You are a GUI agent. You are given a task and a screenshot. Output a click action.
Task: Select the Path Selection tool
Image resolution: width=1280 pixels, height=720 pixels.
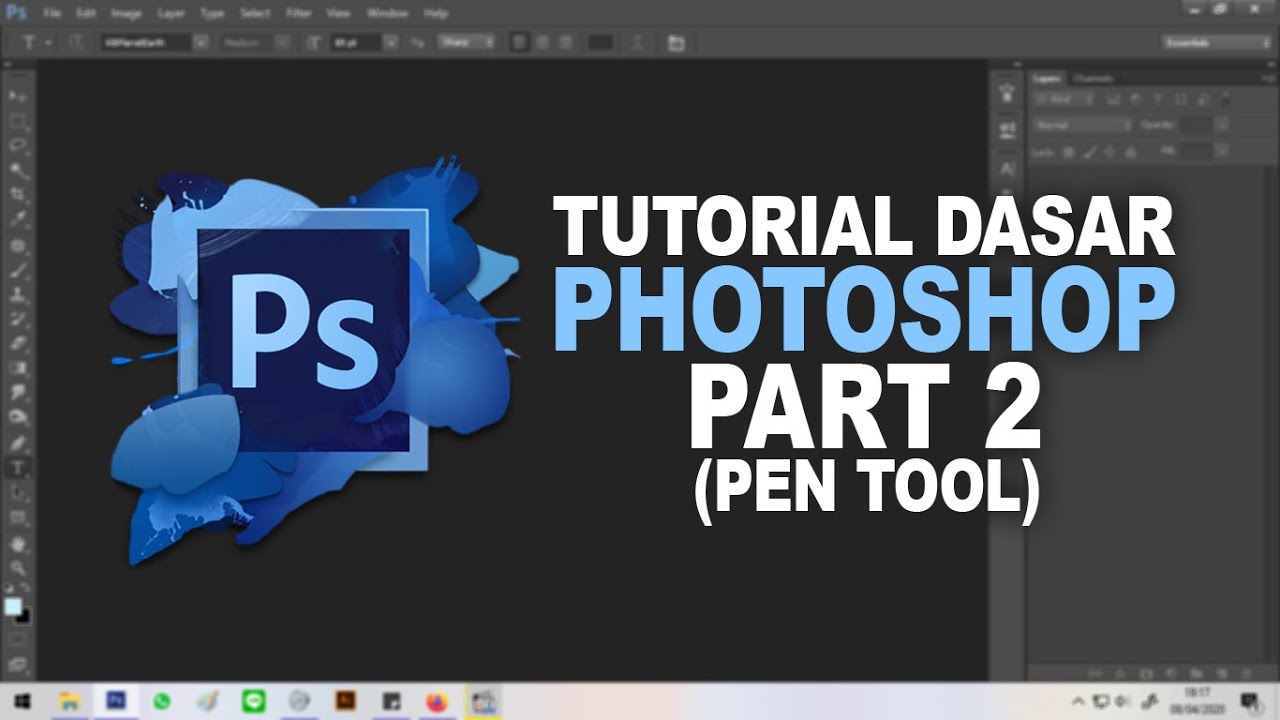coord(18,493)
